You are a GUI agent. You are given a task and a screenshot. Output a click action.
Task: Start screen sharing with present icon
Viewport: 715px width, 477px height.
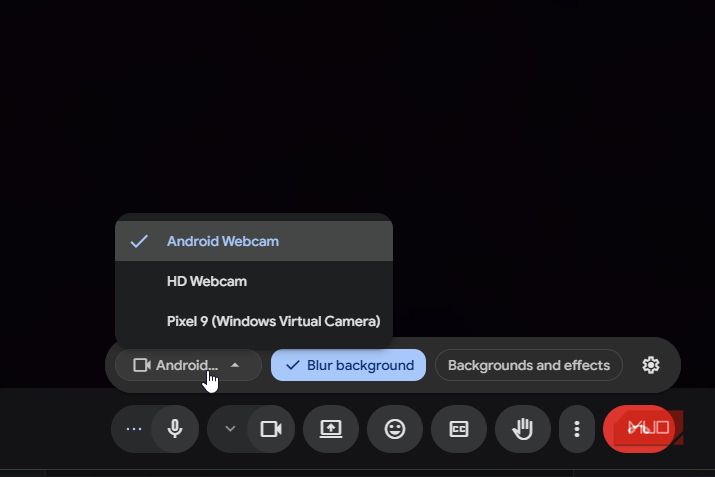coord(331,429)
